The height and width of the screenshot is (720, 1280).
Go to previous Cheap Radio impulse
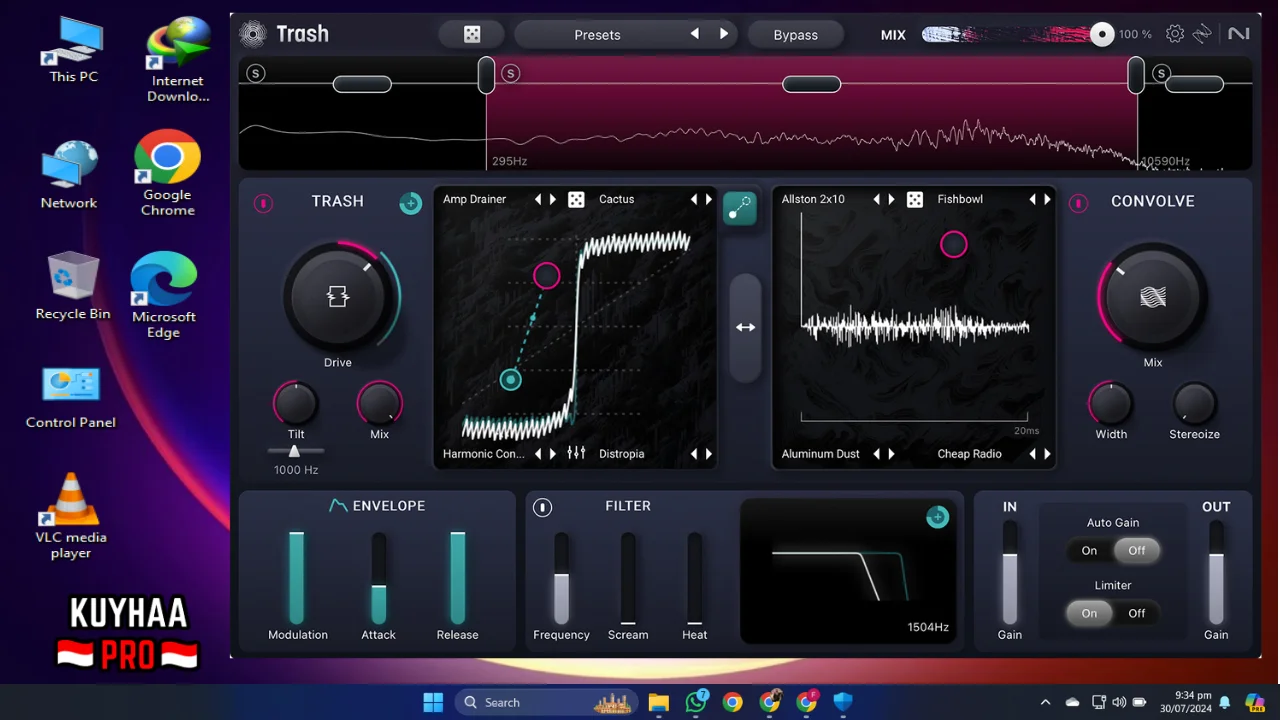[x=1033, y=454]
